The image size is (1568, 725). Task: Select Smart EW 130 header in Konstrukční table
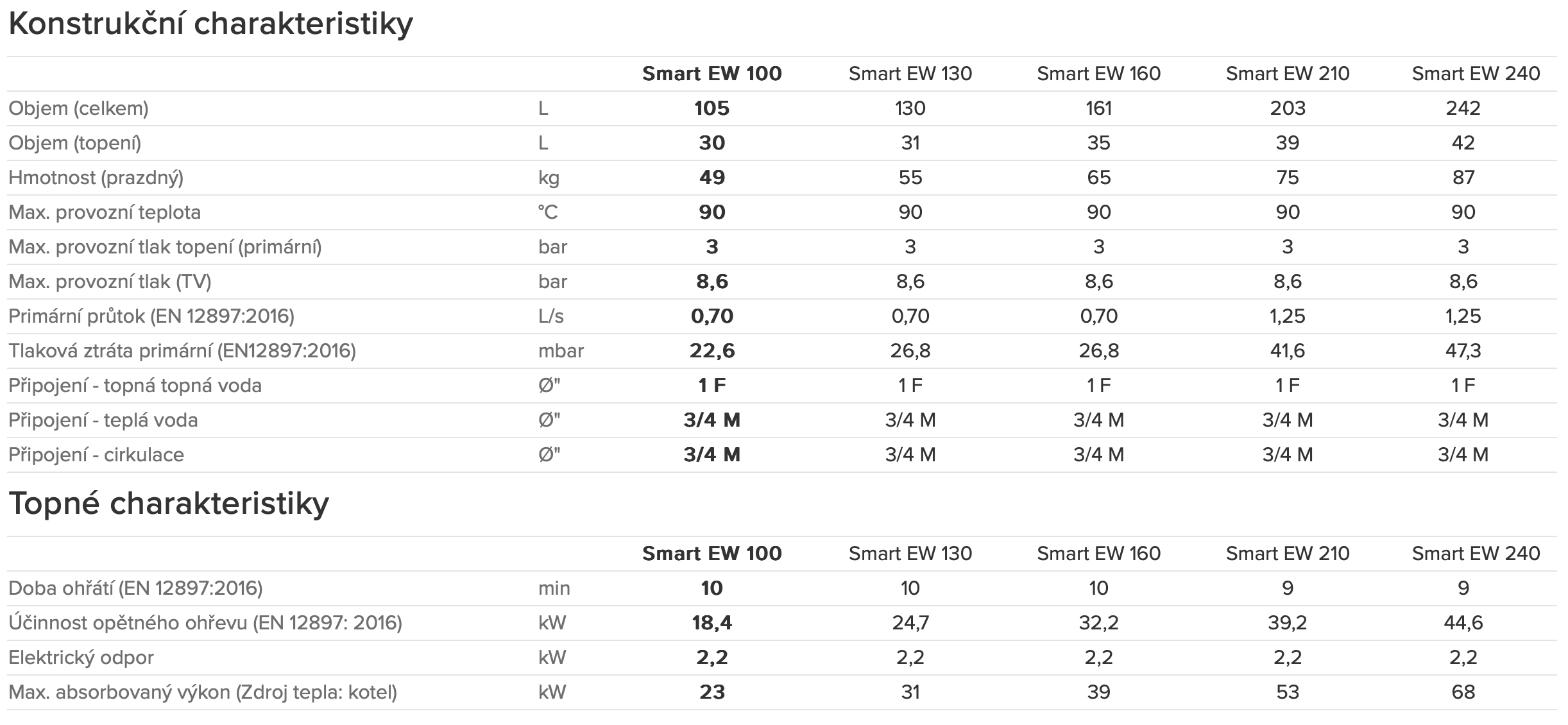tap(910, 74)
